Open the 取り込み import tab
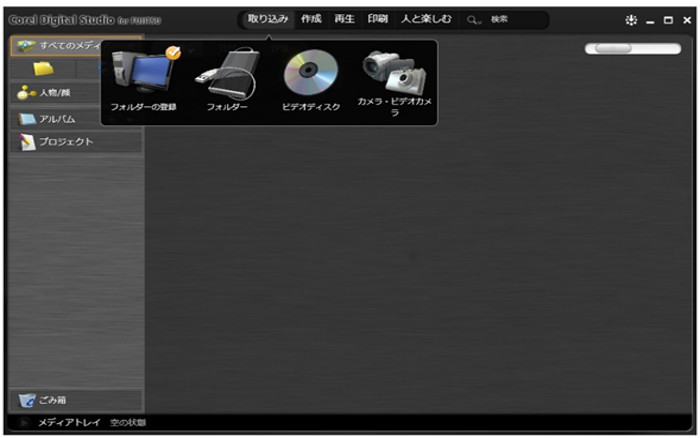Image resolution: width=700 pixels, height=438 pixels. tap(268, 19)
